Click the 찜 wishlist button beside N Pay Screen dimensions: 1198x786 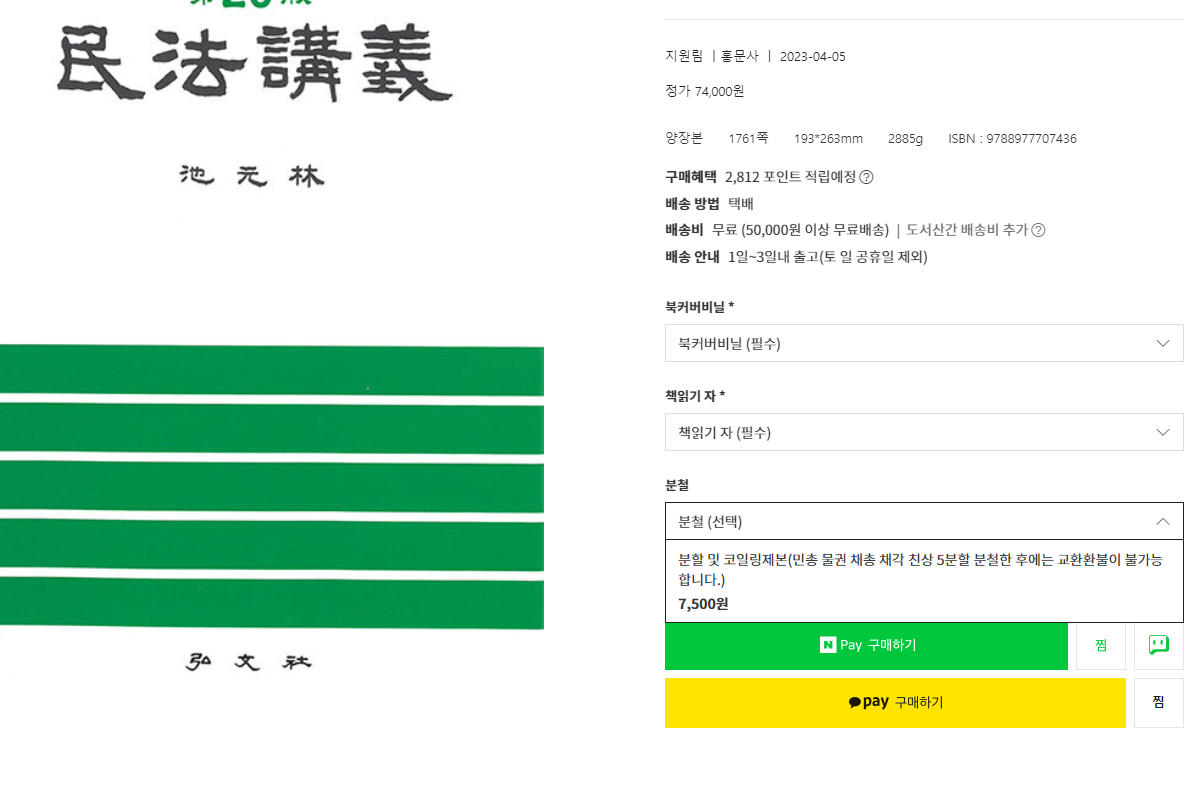(x=1100, y=645)
